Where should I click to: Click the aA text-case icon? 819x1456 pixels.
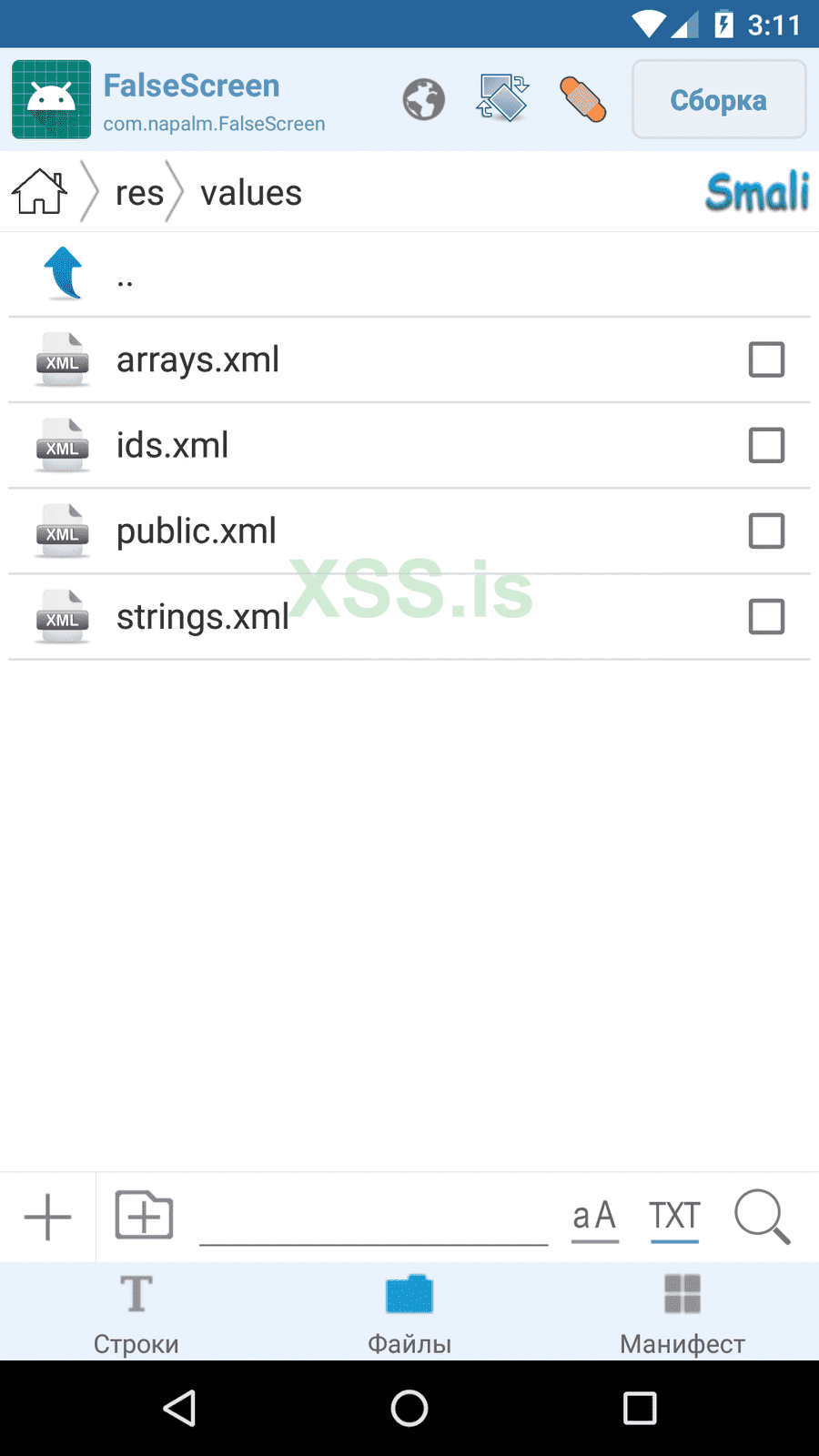(593, 1217)
